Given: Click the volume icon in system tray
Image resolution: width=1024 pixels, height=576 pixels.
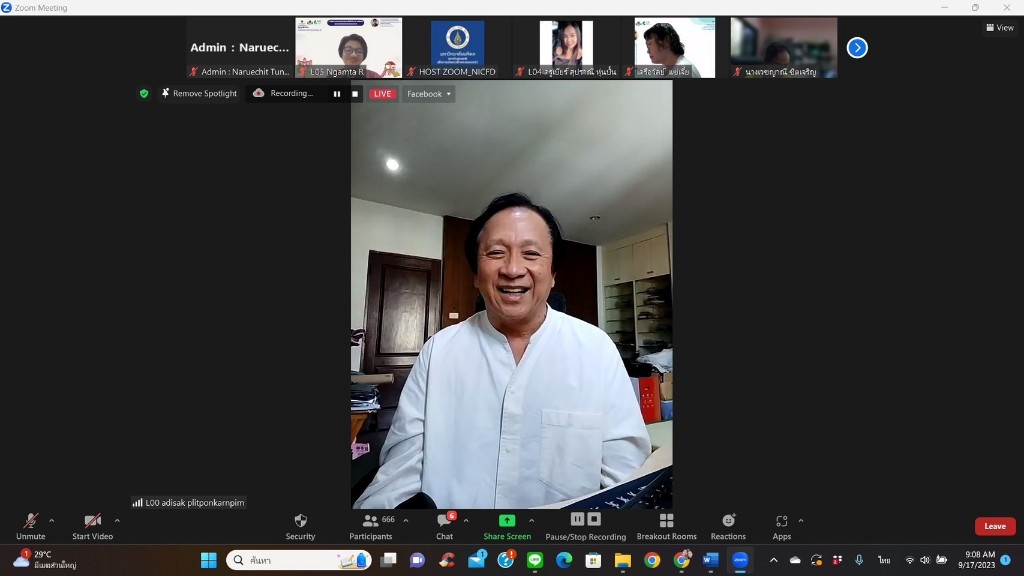Looking at the screenshot, I should pos(925,560).
